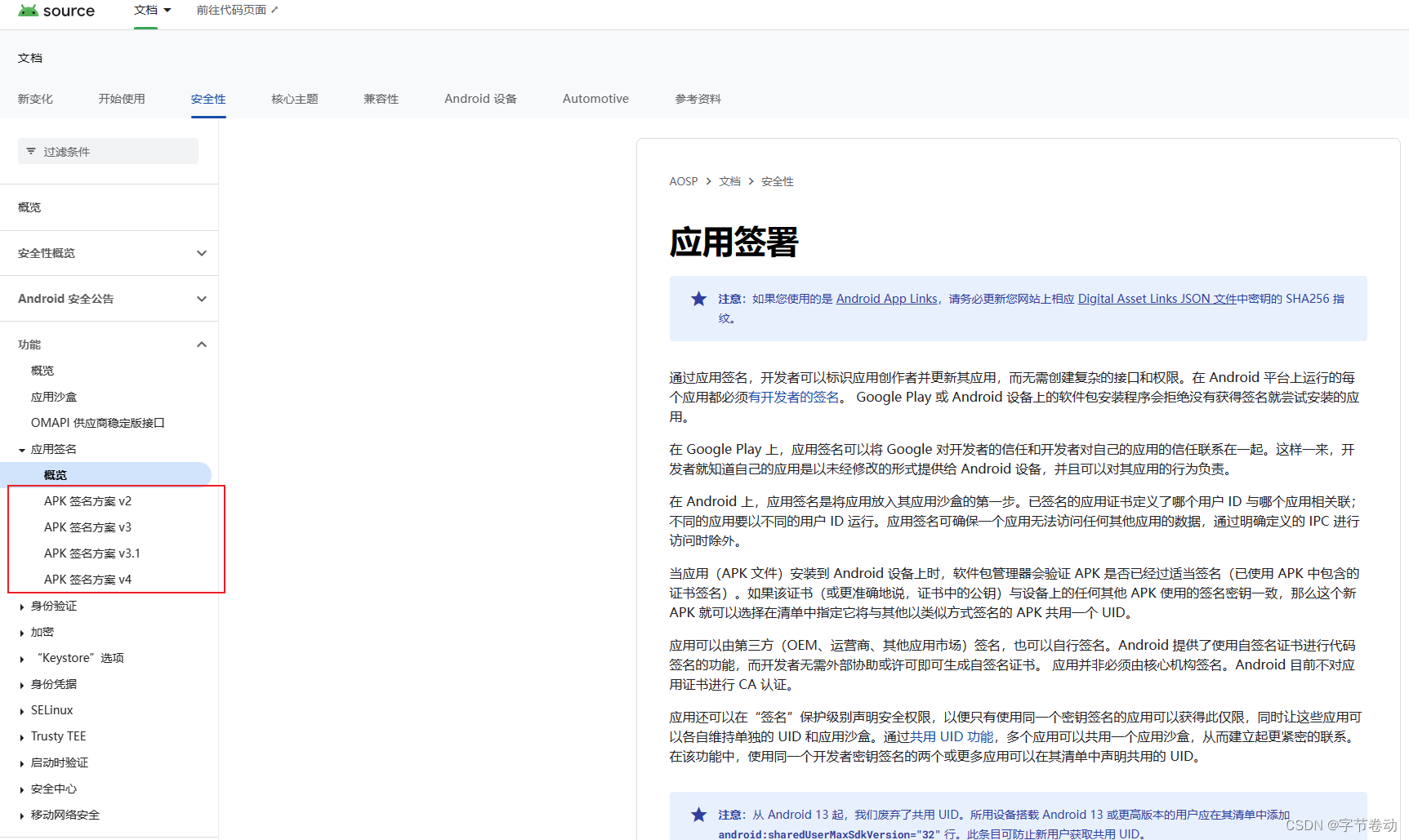Click the star icon in the Android 13 note
1409x840 pixels.
point(698,815)
